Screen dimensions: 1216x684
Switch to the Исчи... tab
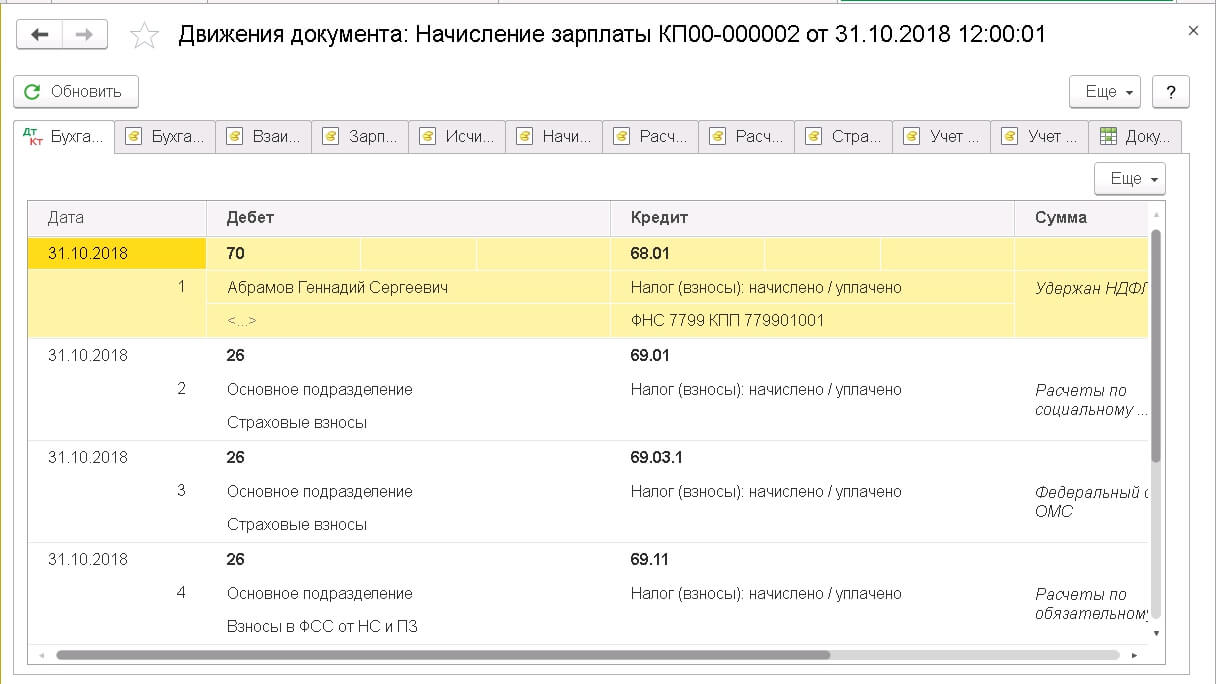click(x=458, y=137)
